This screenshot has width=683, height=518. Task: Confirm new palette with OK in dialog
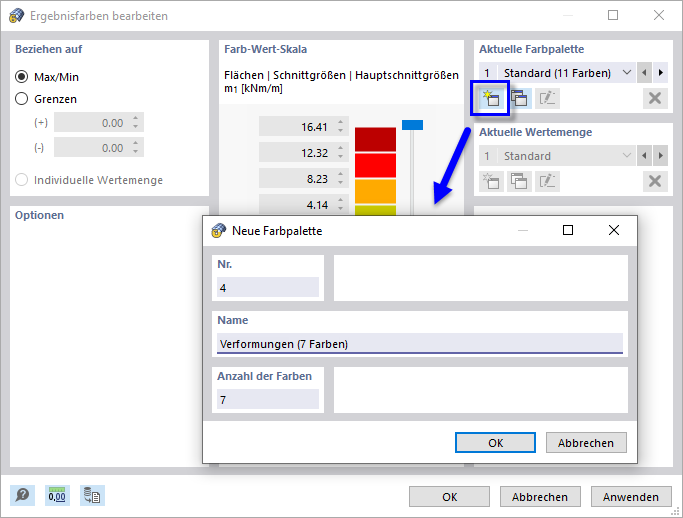(x=495, y=443)
